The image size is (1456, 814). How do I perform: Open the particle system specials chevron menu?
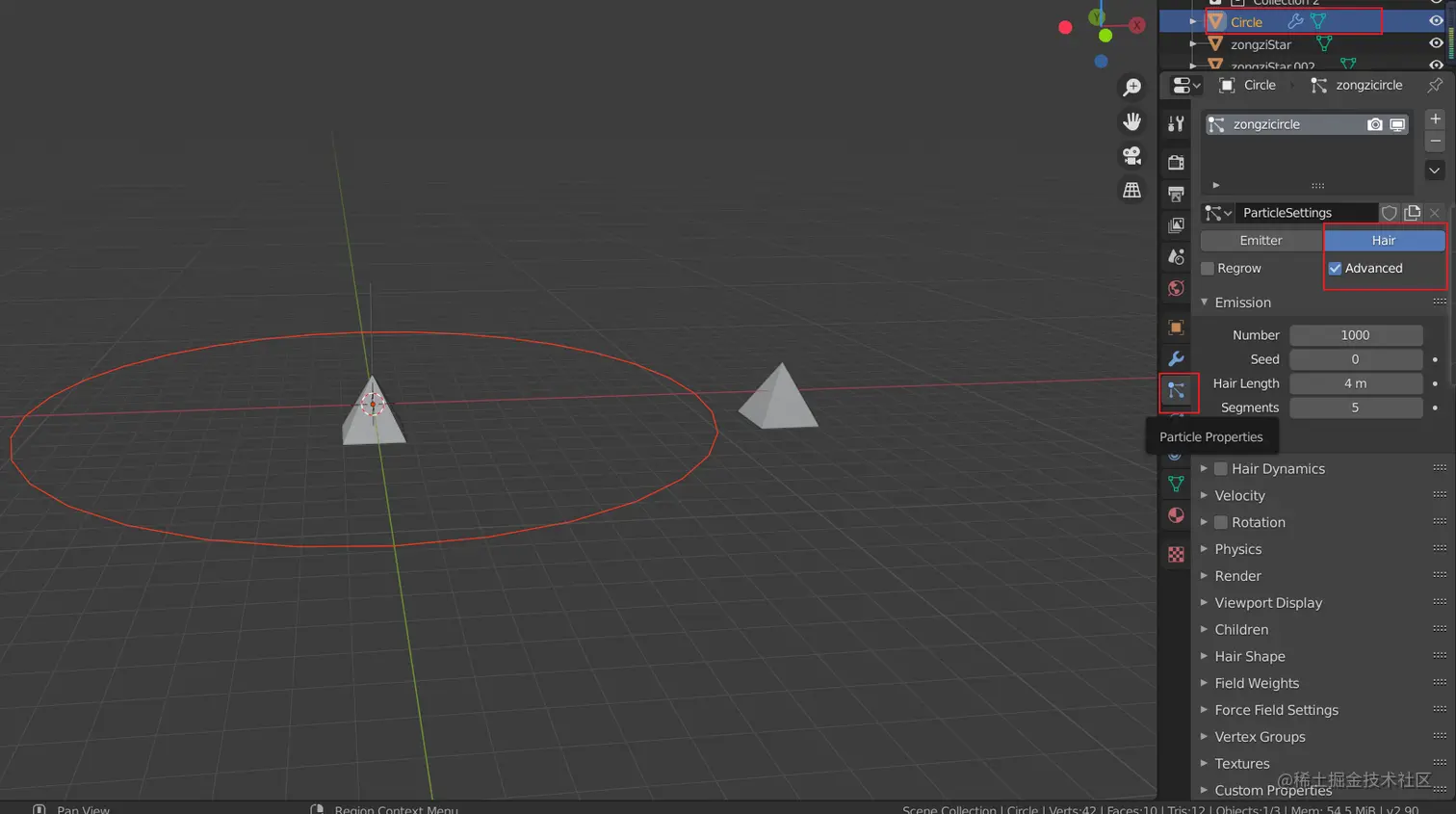coord(1435,171)
